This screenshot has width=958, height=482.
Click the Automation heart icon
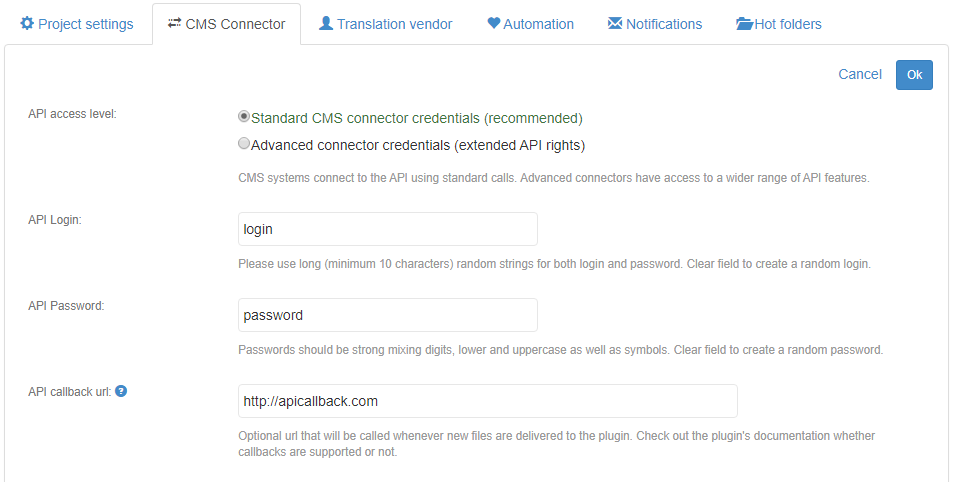pyautogui.click(x=494, y=23)
